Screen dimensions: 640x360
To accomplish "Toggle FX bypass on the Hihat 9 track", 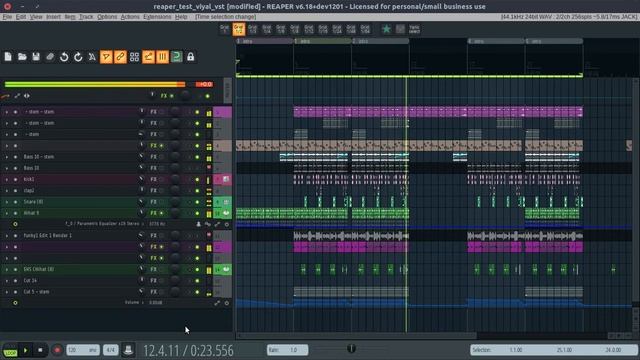I will pyautogui.click(x=162, y=213).
